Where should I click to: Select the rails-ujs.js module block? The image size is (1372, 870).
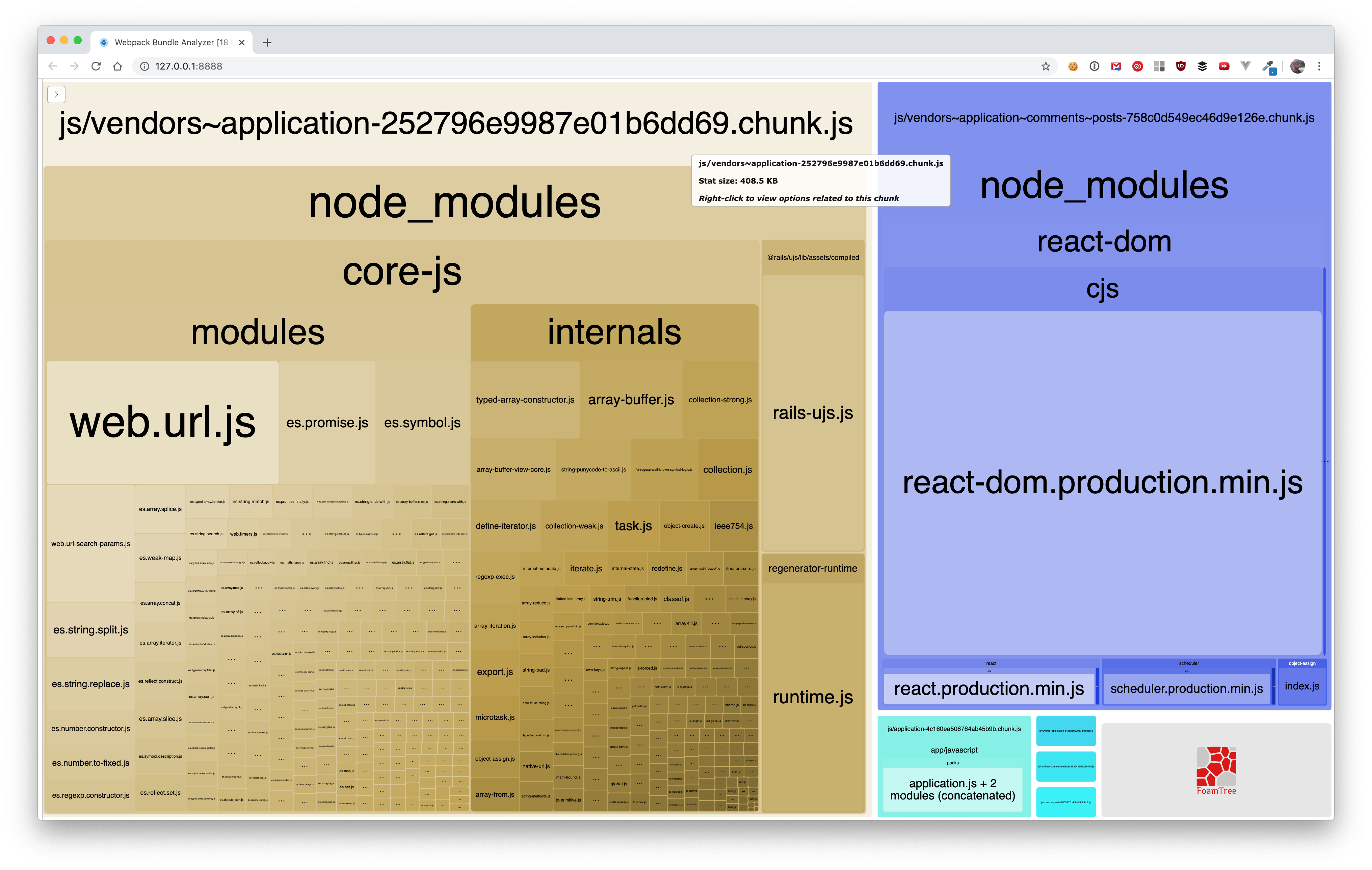(x=813, y=413)
